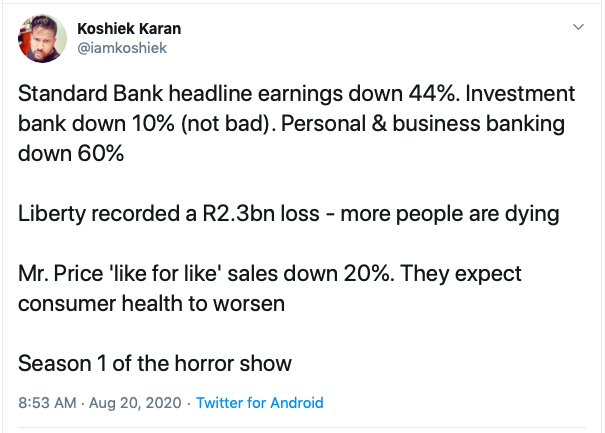Click the Standard Bank headline earnings sentence
Image resolution: width=605 pixels, height=433 pixels.
tap(239, 94)
